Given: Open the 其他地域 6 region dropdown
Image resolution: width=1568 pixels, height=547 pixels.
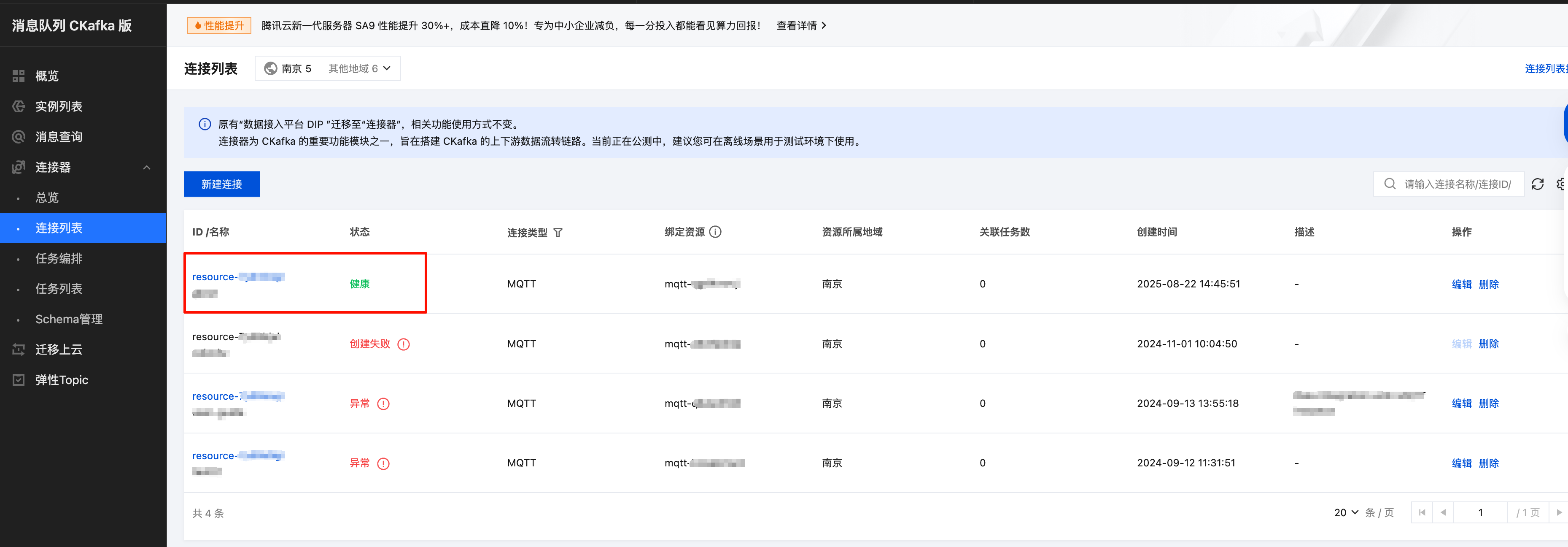Looking at the screenshot, I should (x=359, y=68).
